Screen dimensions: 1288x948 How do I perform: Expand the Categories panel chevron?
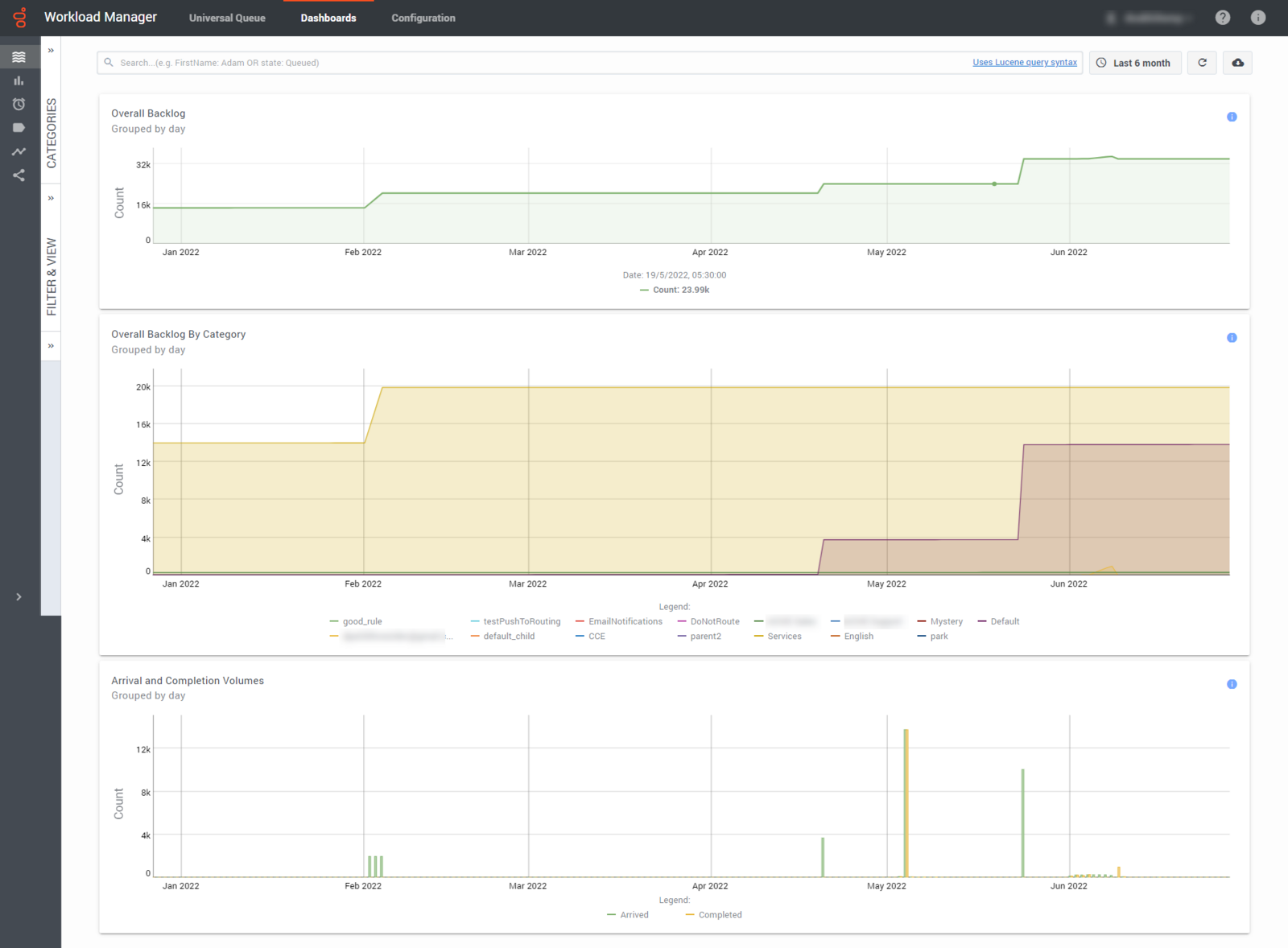pyautogui.click(x=51, y=50)
